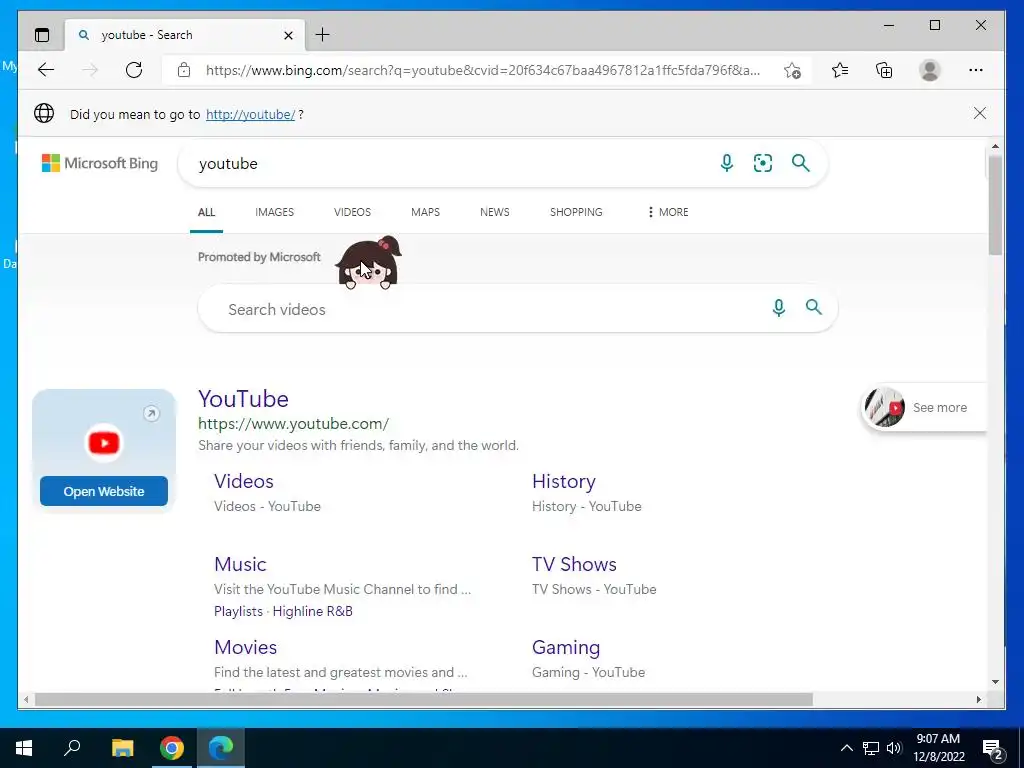The width and height of the screenshot is (1024, 768).
Task: Click the See more button
Action: tap(924, 408)
